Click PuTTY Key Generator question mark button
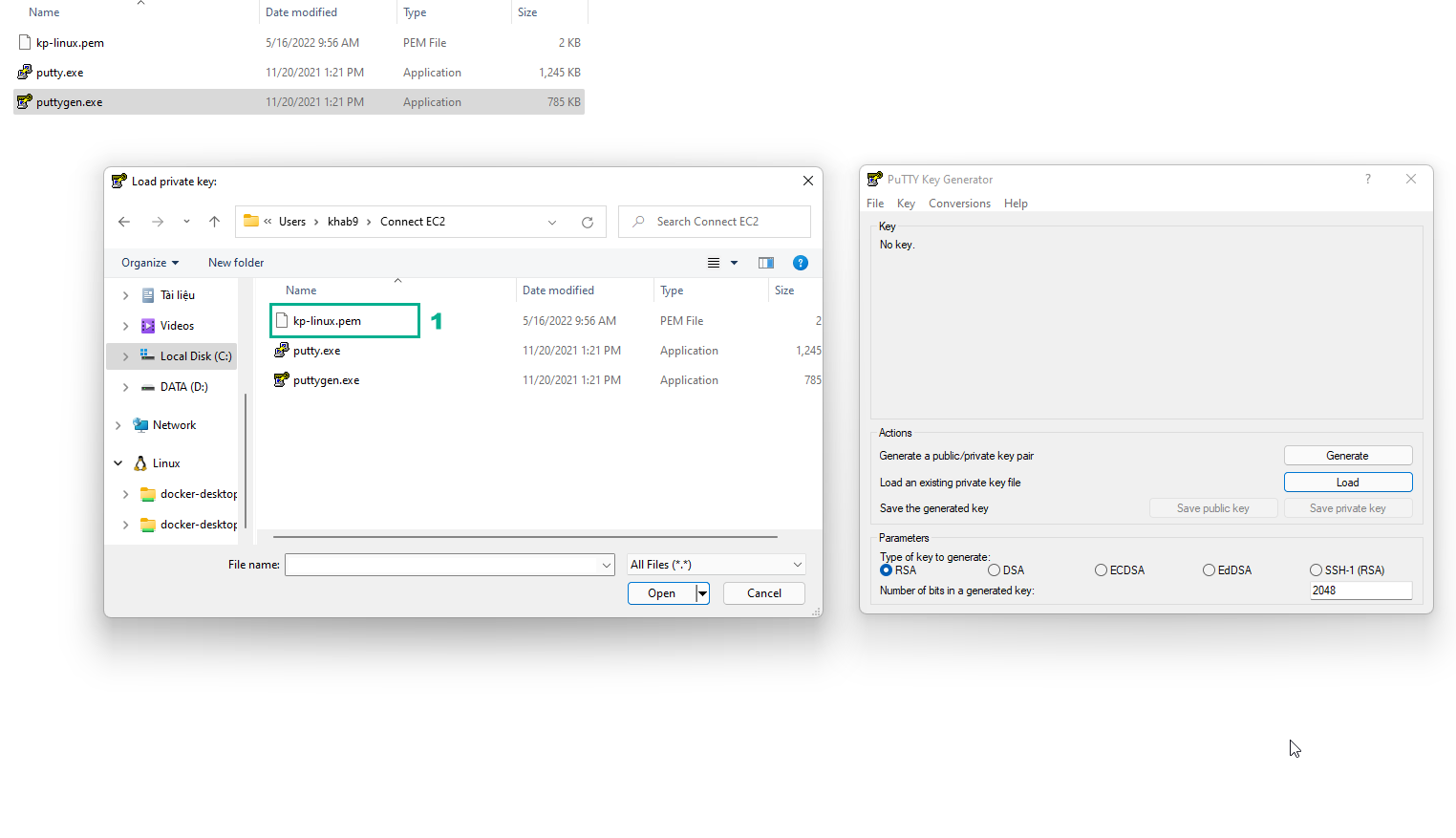 coord(1367,179)
